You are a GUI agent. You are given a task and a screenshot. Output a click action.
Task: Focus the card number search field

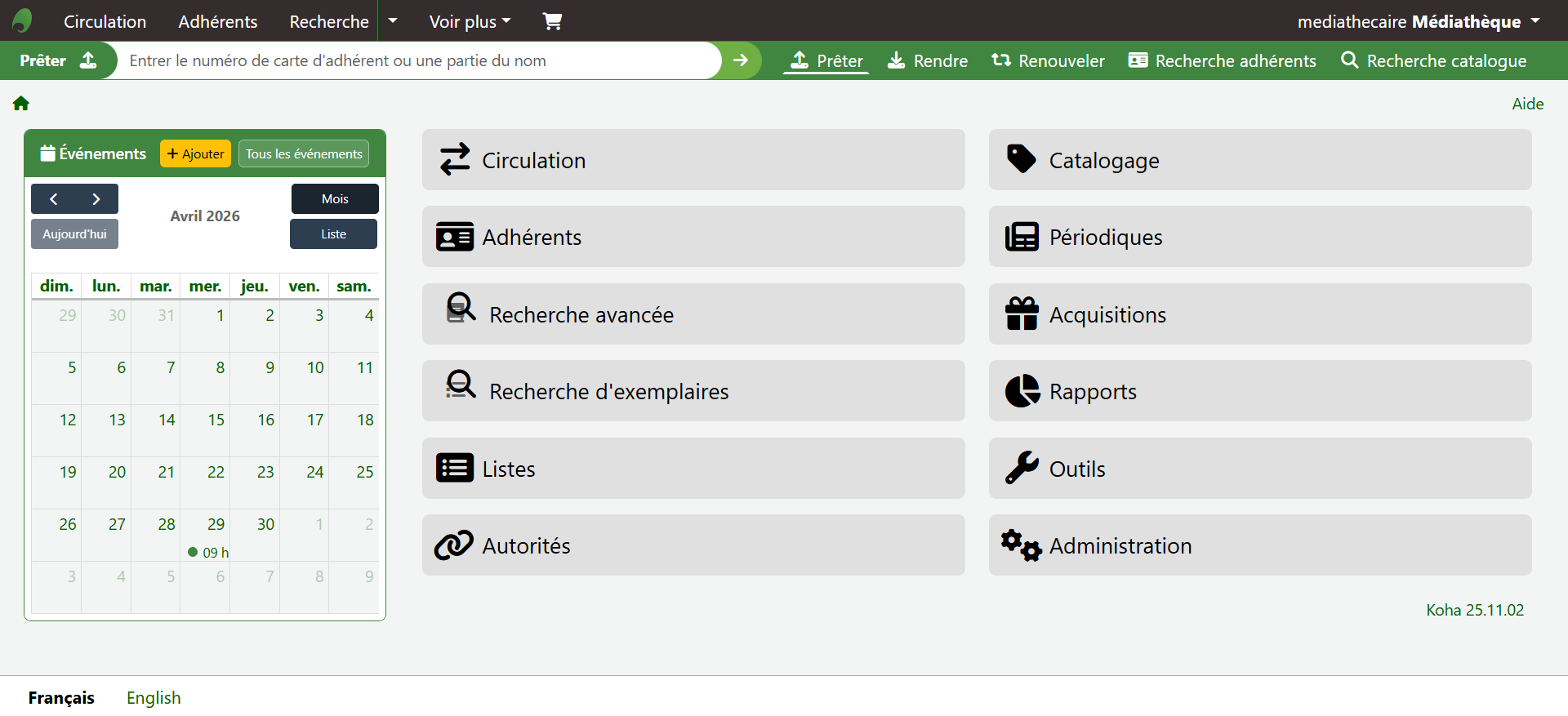420,60
